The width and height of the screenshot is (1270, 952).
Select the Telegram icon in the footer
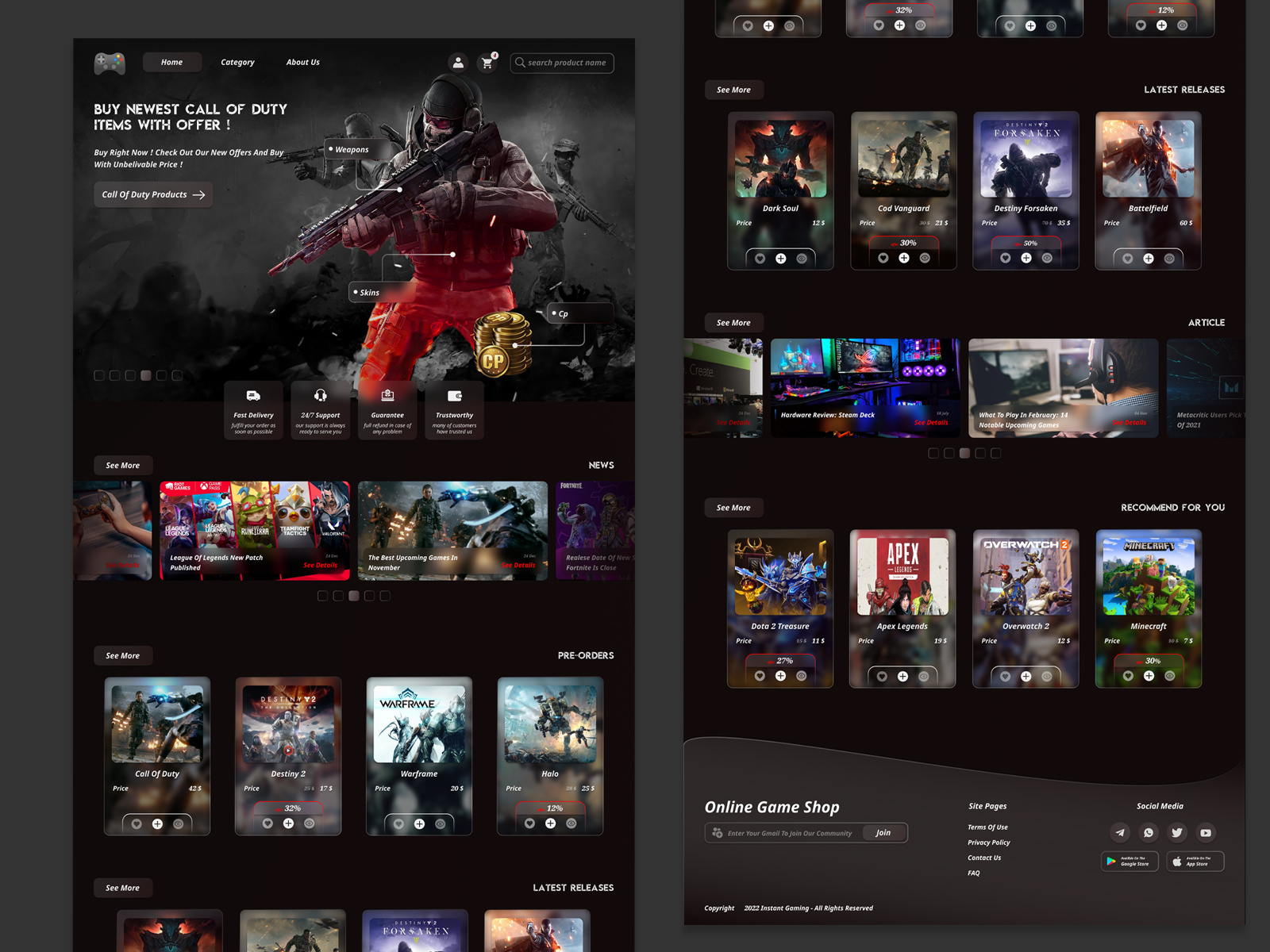point(1120,833)
